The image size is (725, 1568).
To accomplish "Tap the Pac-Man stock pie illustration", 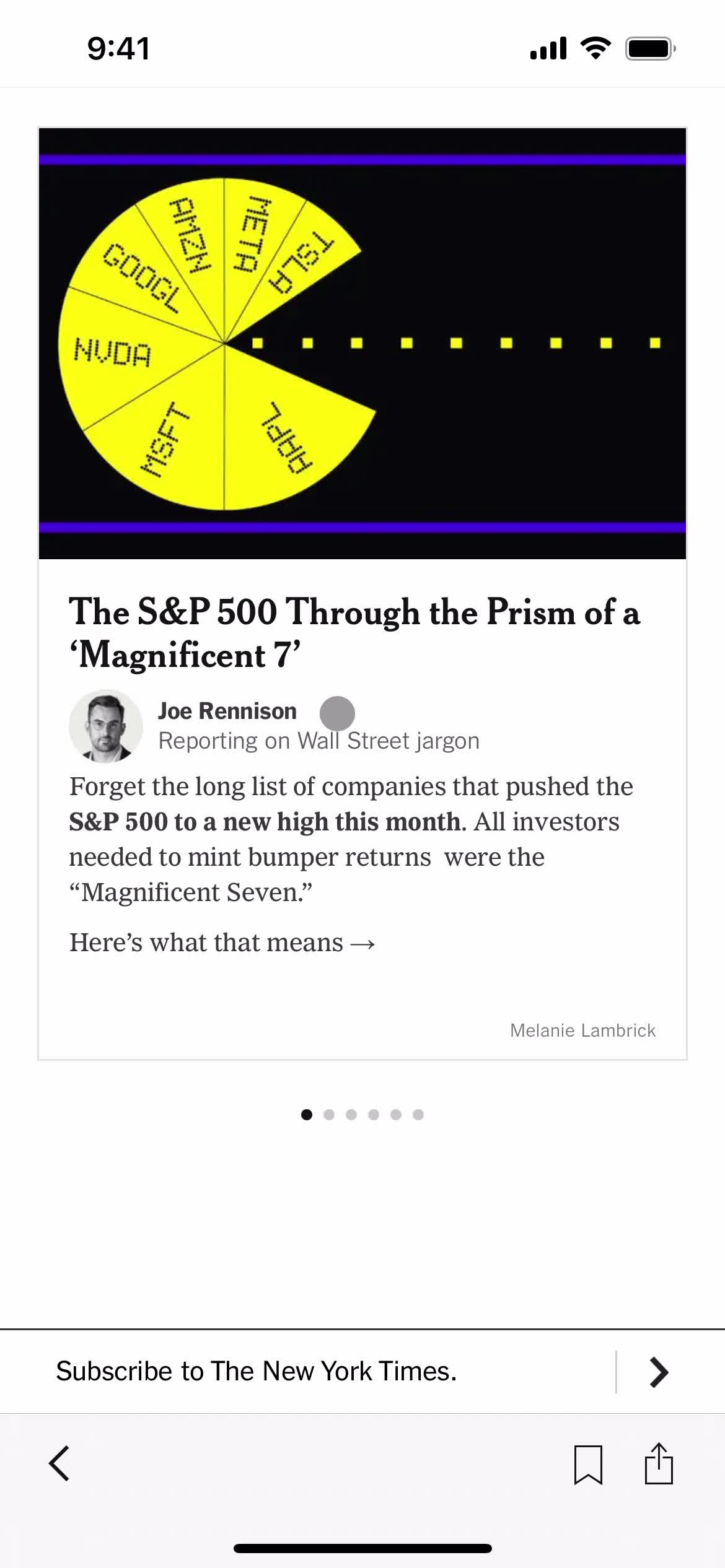I will (x=362, y=344).
